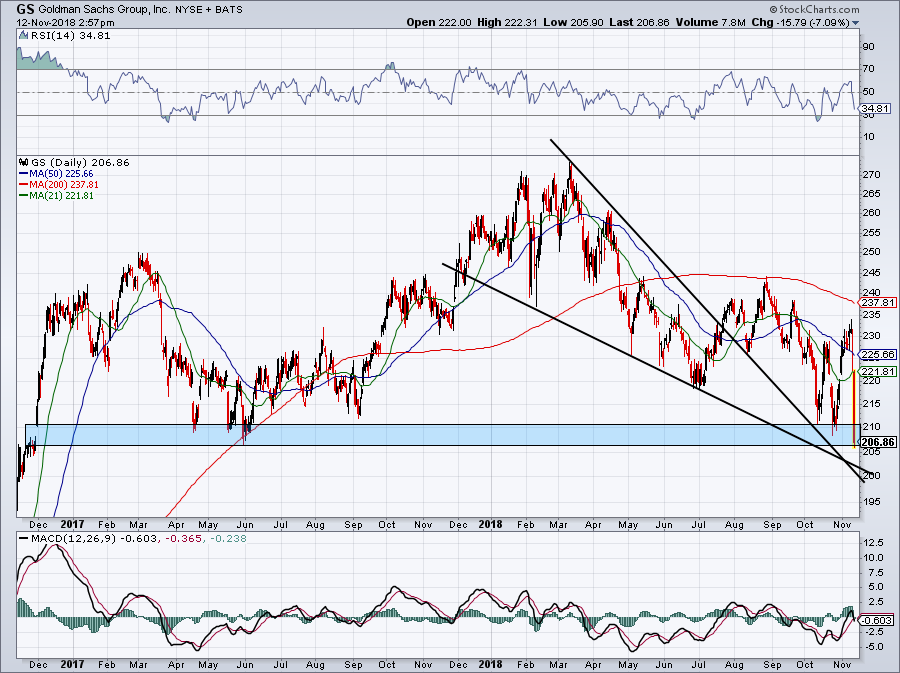The width and height of the screenshot is (900, 673).
Task: Click the MA(21) 221.81 legend text
Action: pyautogui.click(x=61, y=196)
